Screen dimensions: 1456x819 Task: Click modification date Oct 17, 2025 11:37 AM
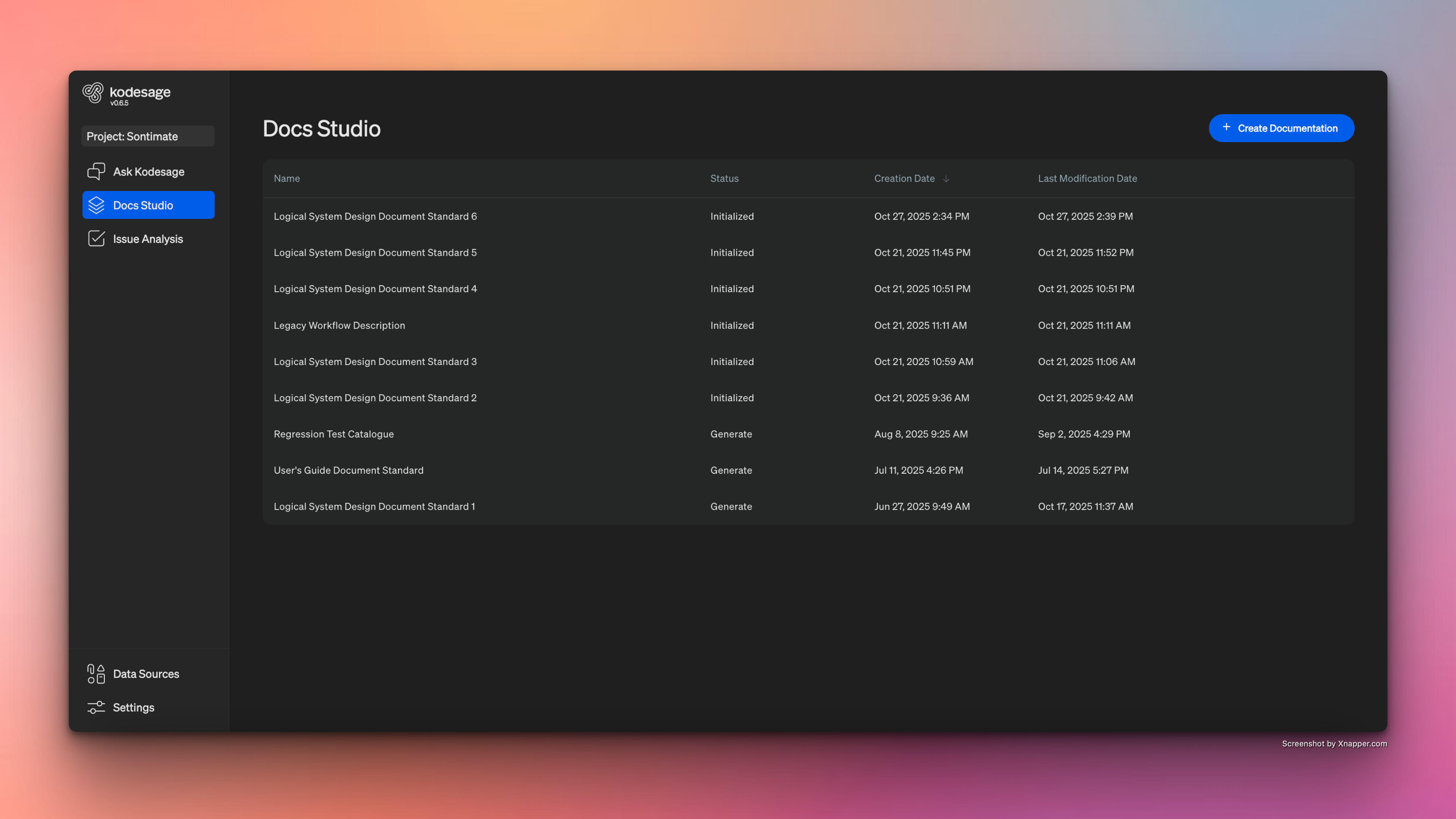click(x=1086, y=506)
